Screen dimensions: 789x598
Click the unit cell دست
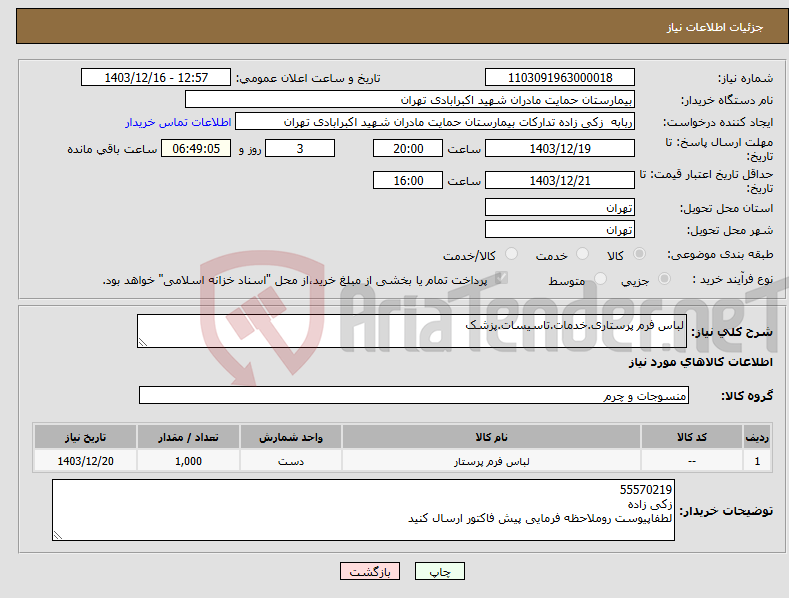[291, 461]
